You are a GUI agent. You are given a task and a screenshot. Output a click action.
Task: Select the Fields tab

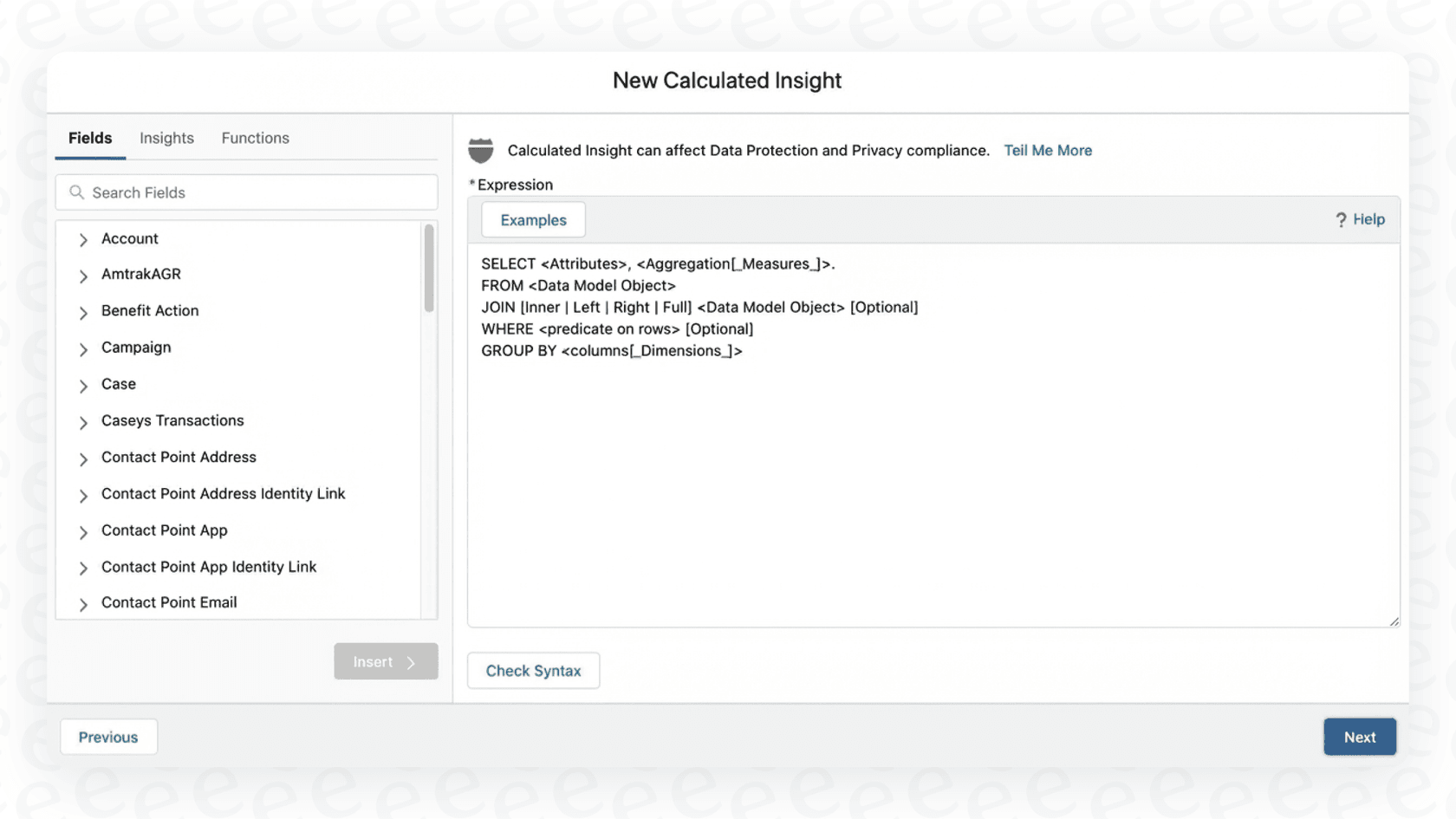click(x=89, y=138)
